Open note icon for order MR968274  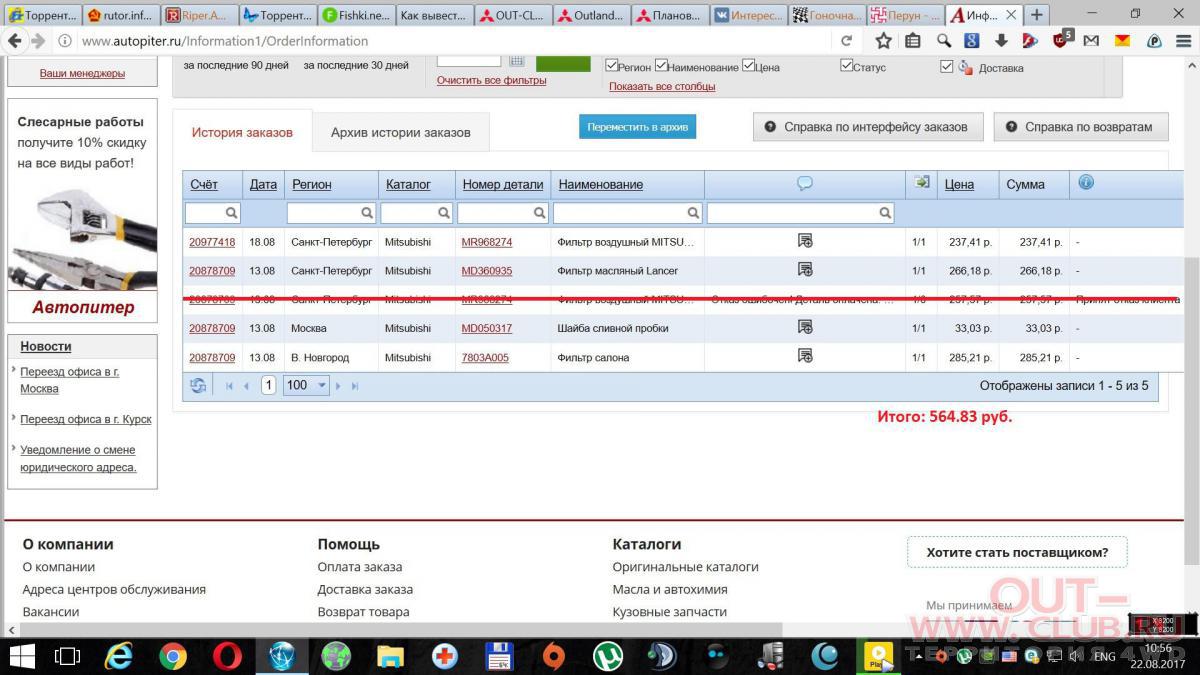[x=804, y=240]
